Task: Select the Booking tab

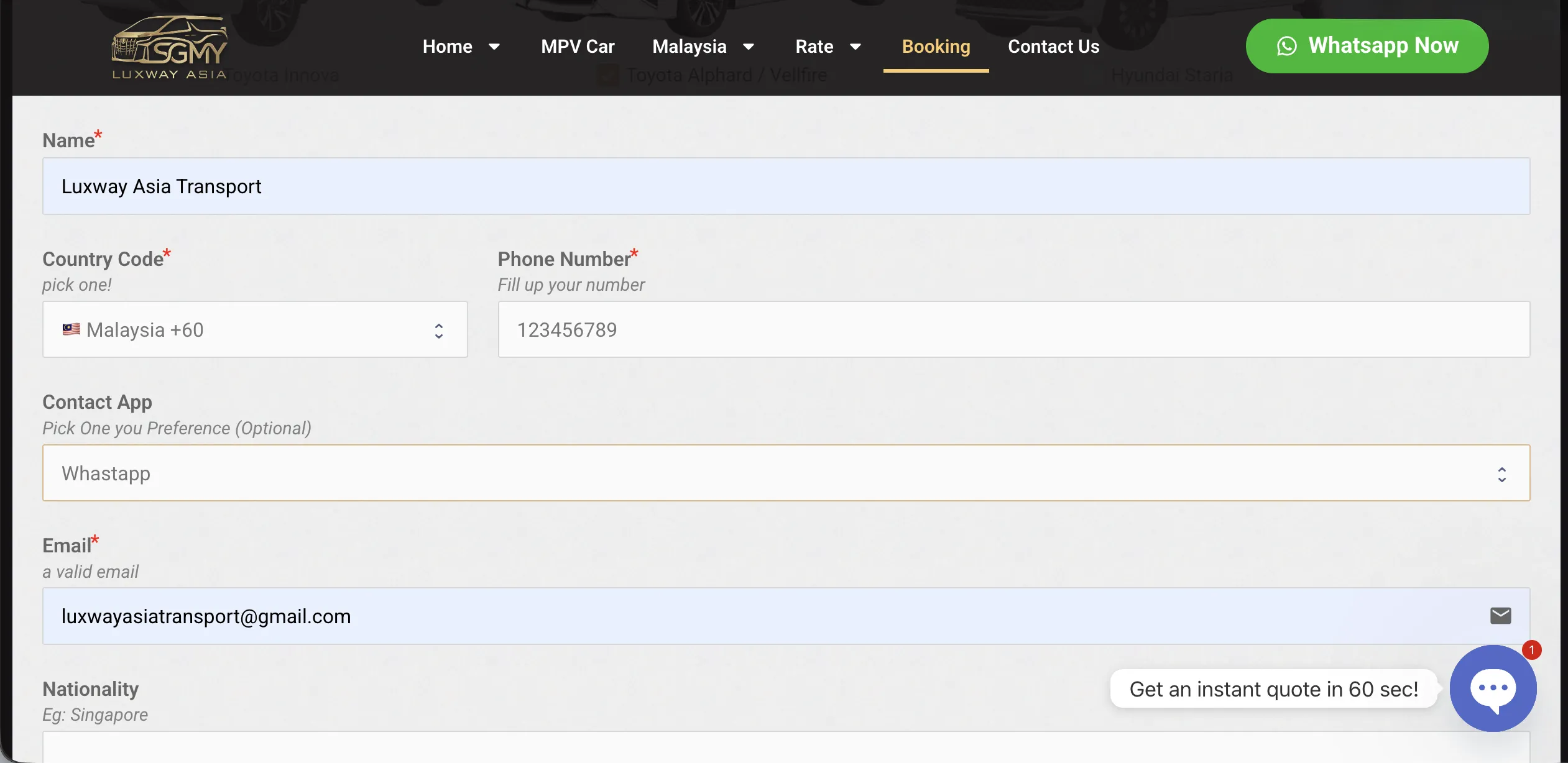Action: click(x=936, y=47)
